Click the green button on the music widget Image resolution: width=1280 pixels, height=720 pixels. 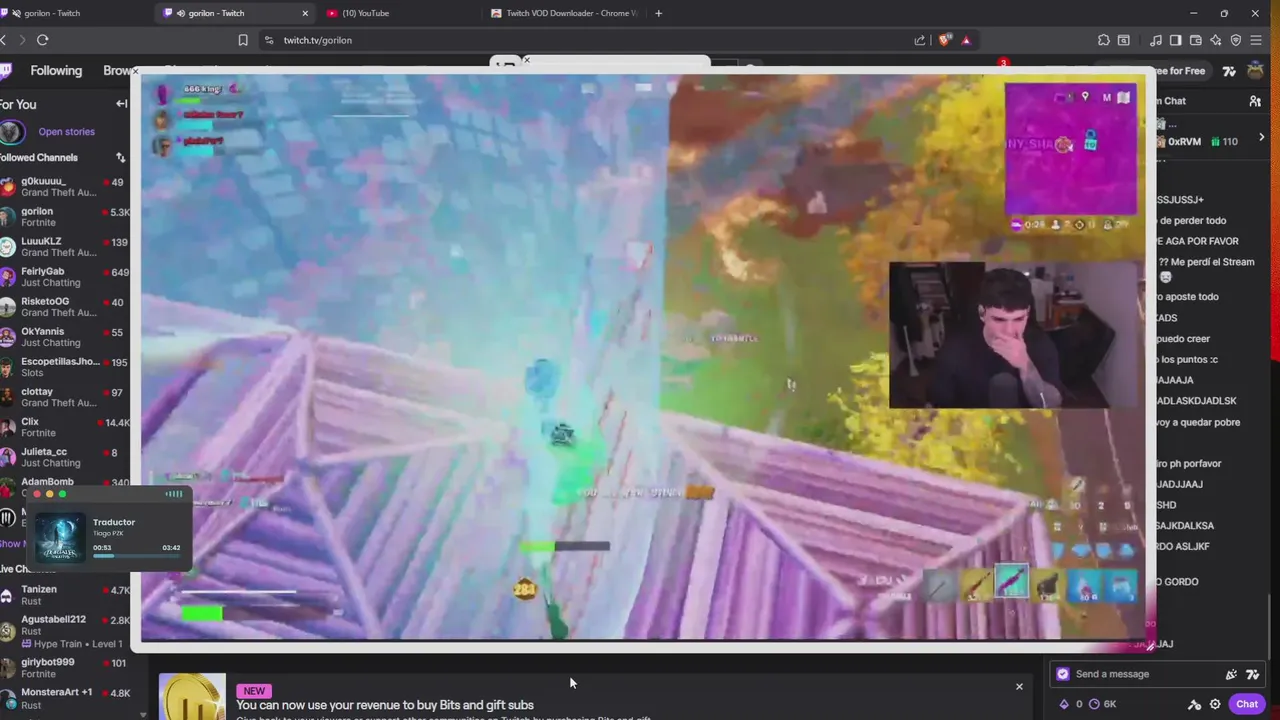coord(62,494)
